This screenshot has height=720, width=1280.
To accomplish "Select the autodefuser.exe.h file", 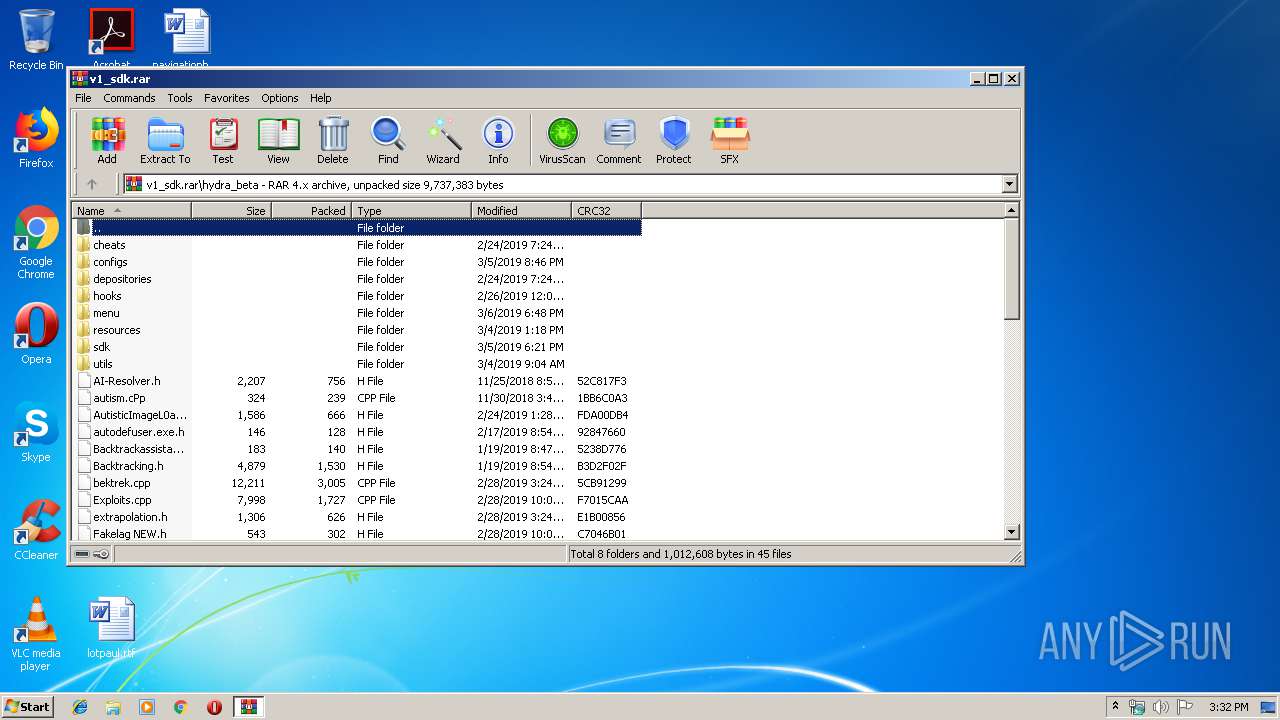I will [x=357, y=432].
